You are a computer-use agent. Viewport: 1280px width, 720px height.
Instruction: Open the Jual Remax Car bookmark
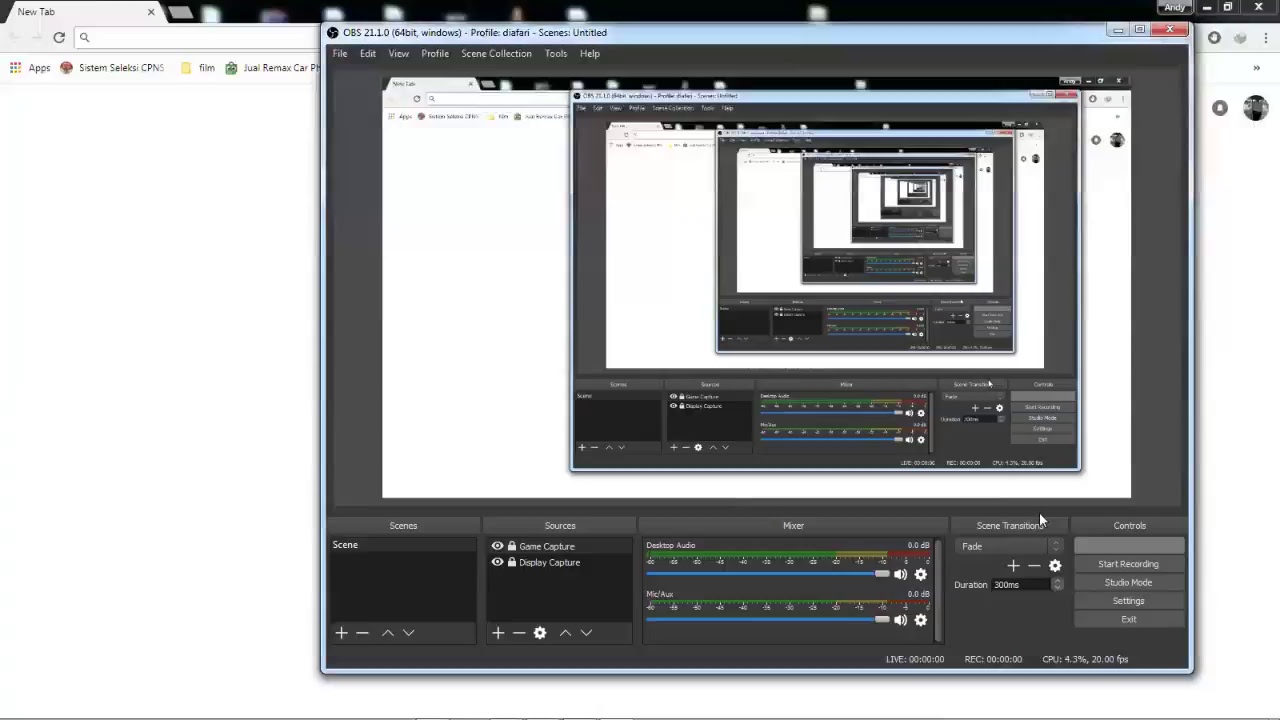pos(273,68)
